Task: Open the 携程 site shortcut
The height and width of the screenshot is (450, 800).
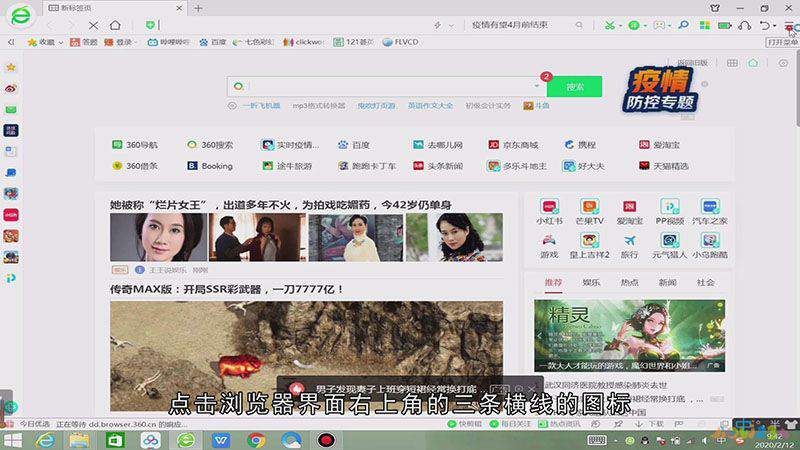Action: click(x=580, y=145)
